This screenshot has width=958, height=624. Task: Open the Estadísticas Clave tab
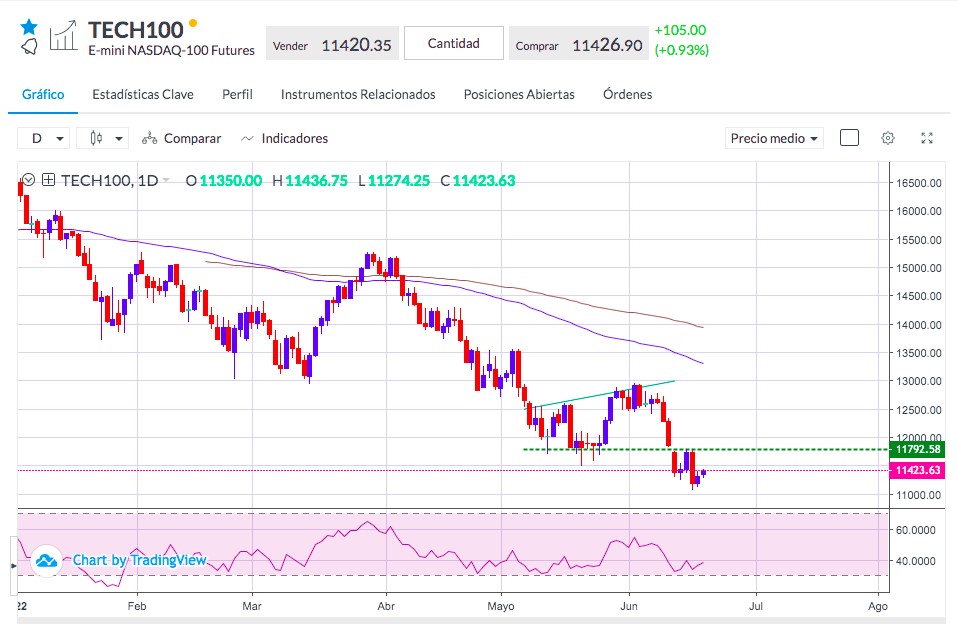(x=143, y=95)
